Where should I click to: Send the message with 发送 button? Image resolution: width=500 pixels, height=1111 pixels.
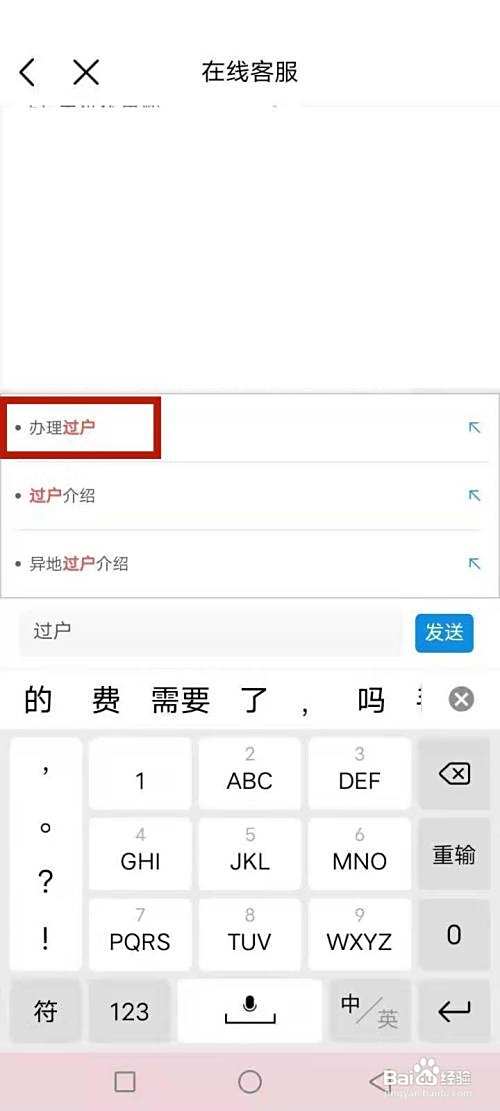click(x=444, y=633)
